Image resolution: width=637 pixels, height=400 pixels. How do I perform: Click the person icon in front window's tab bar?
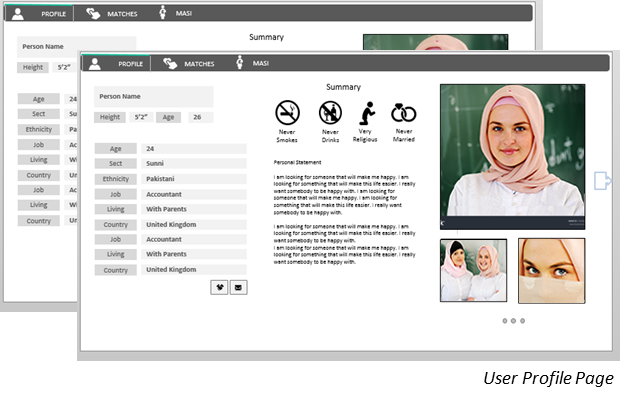(x=95, y=63)
